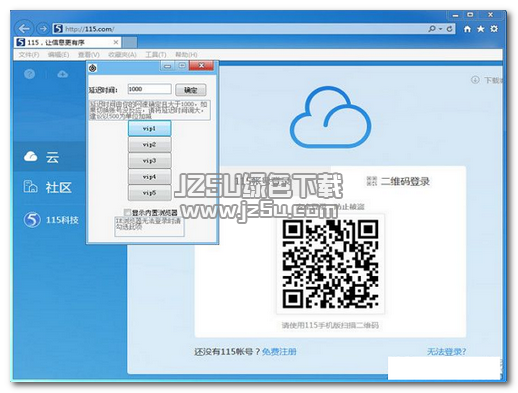Open the browser home icon

(x=467, y=29)
